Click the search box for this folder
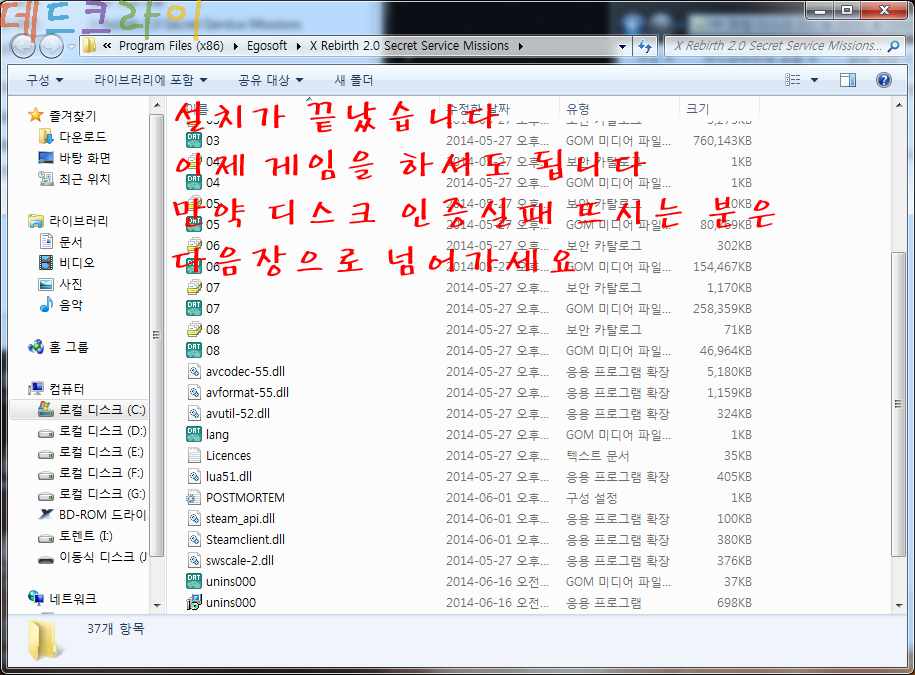The width and height of the screenshot is (915, 675). pos(770,46)
